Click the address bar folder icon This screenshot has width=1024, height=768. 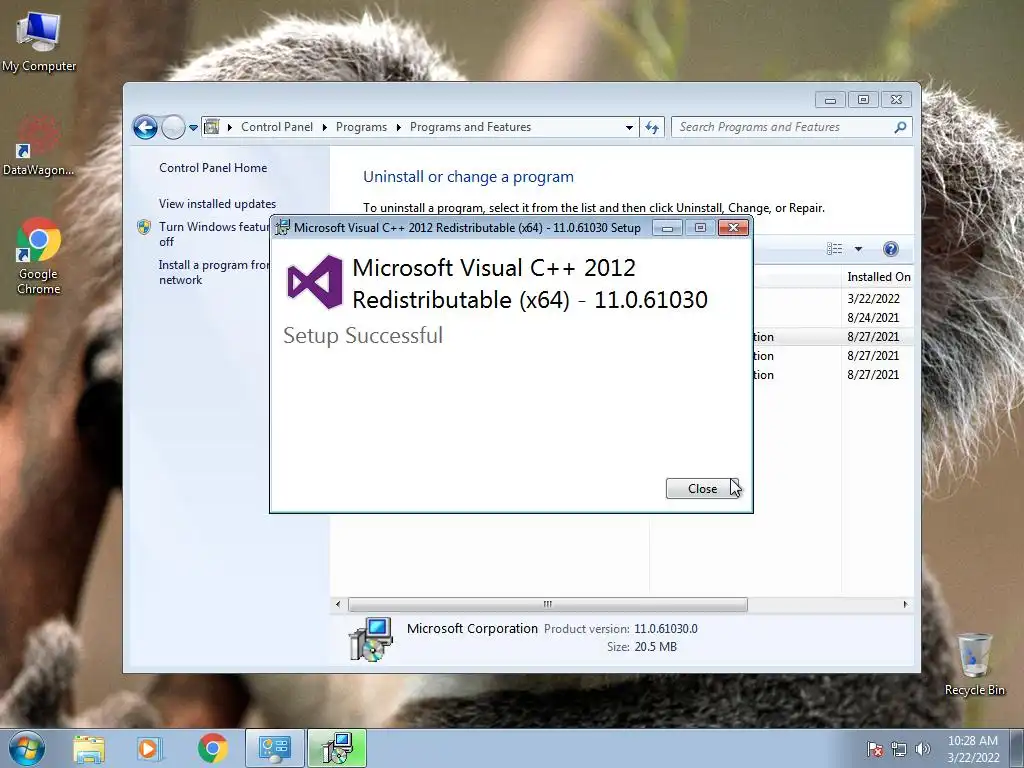pos(212,127)
